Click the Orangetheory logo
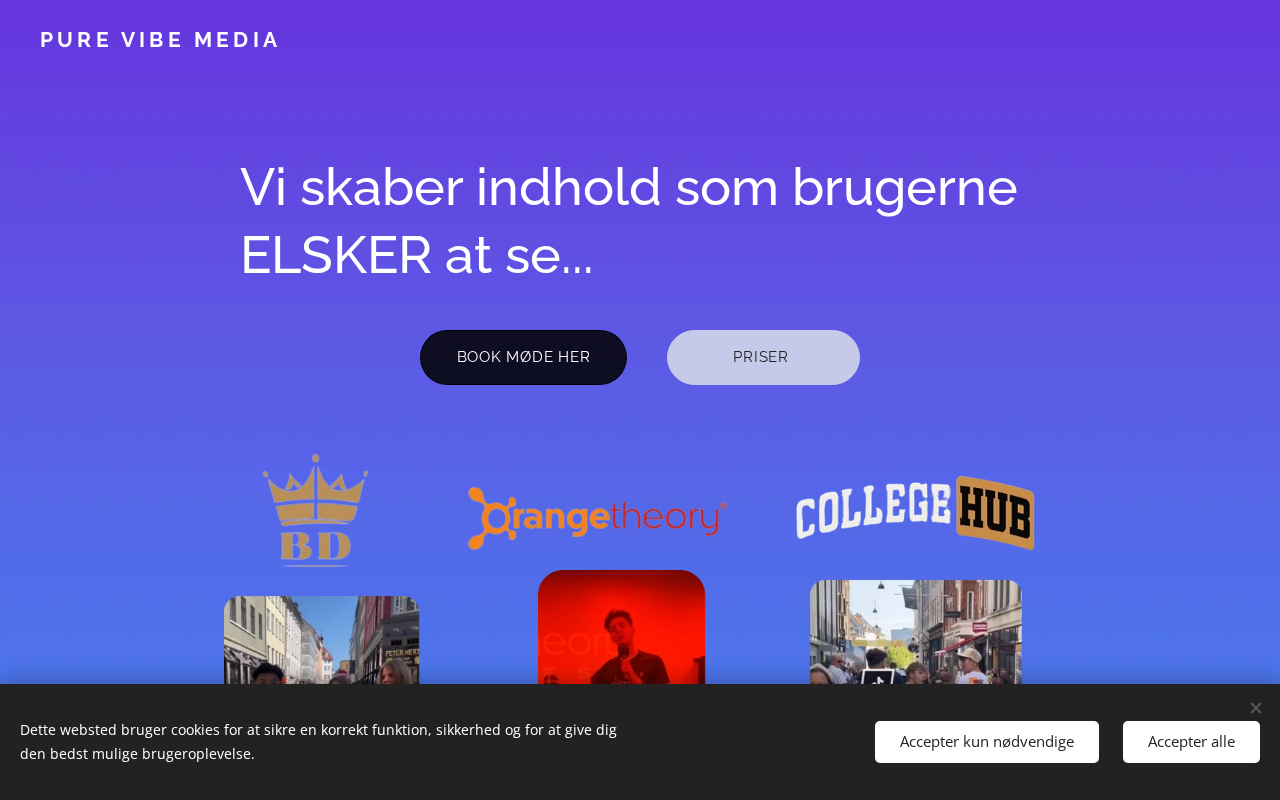 (597, 517)
